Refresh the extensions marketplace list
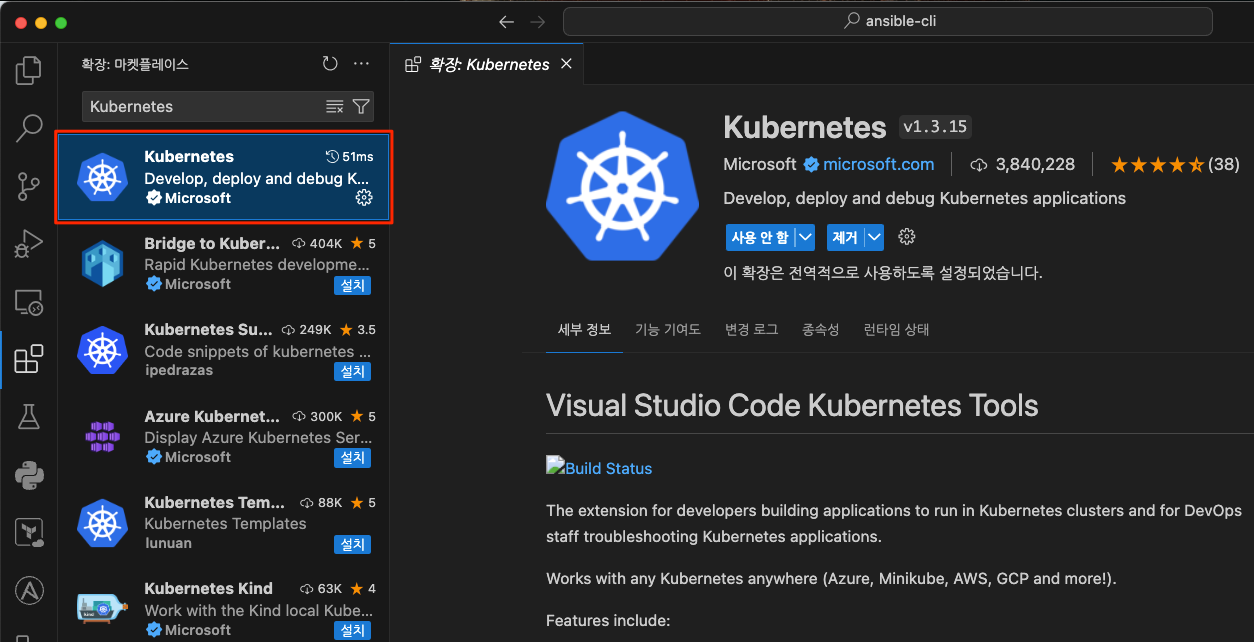 pos(331,64)
